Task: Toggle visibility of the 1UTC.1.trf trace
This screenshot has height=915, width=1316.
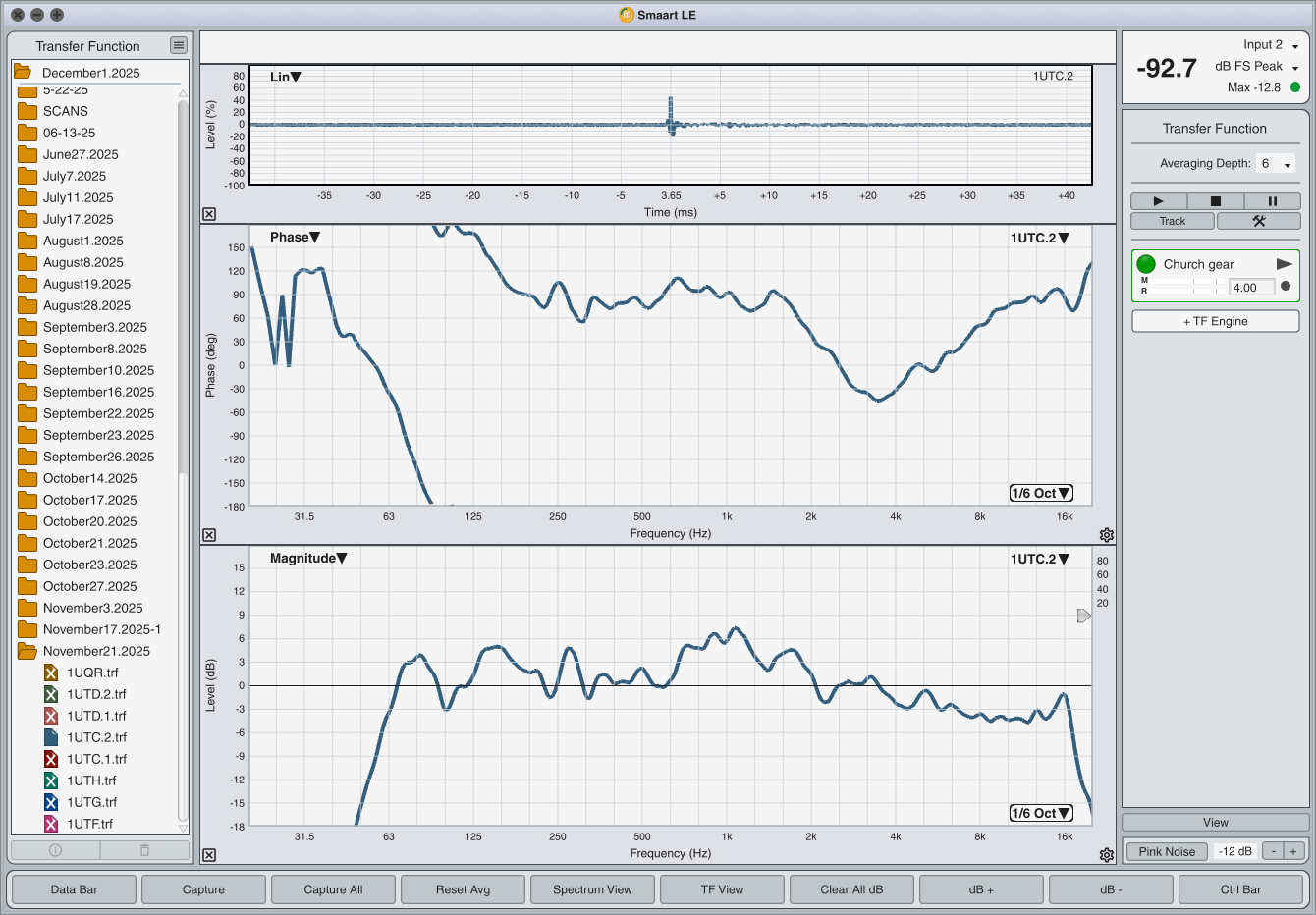Action: click(x=51, y=759)
